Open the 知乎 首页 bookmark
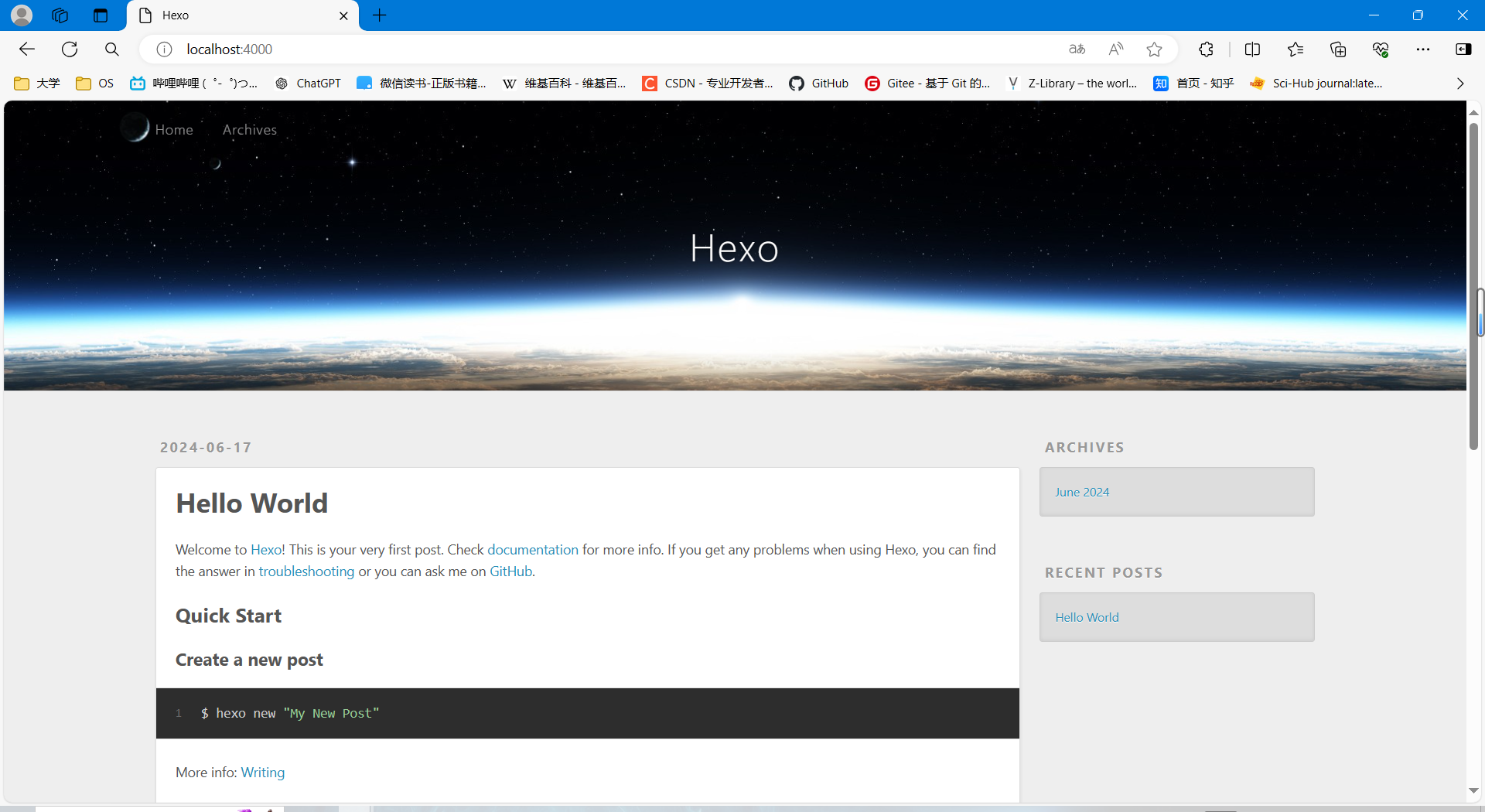 (1193, 84)
